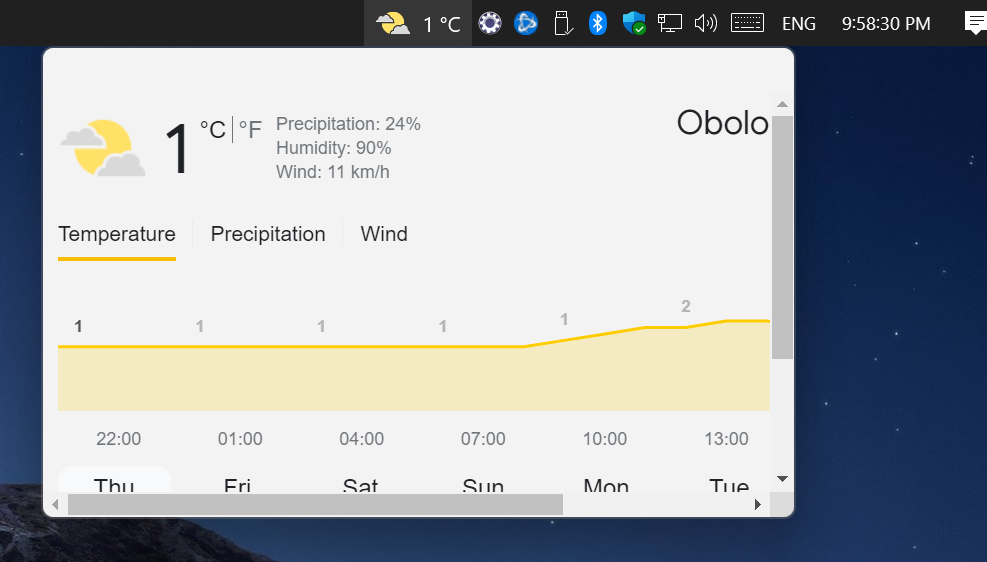Click the horizontal scrollbar right arrow
Screen dimensions: 987x562
click(x=758, y=504)
